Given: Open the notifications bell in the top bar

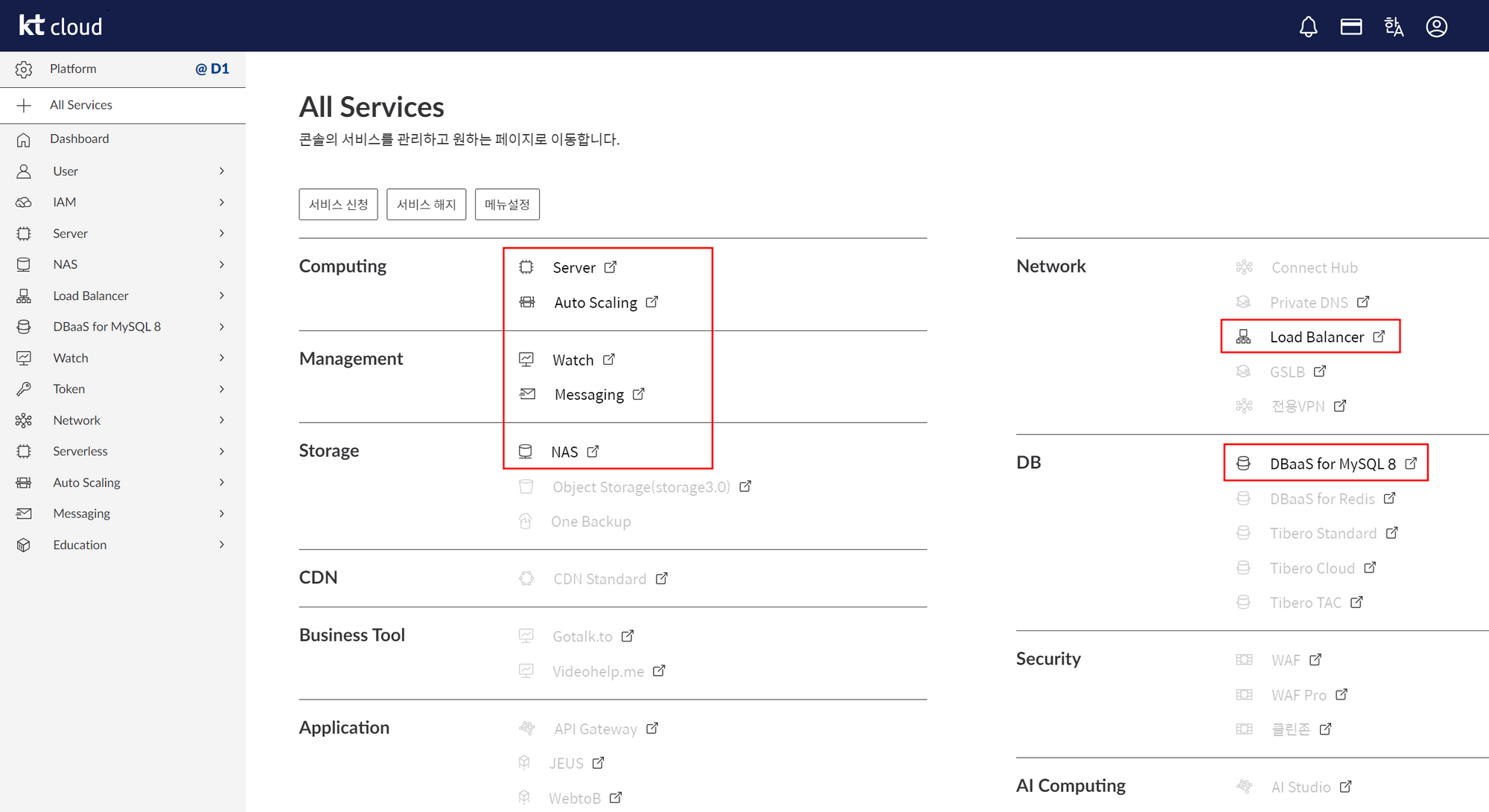Looking at the screenshot, I should [x=1308, y=26].
